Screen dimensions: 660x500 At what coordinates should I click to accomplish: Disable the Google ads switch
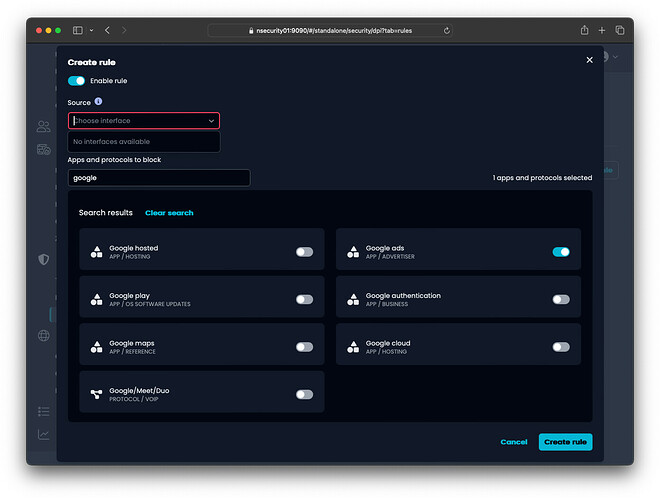point(561,252)
